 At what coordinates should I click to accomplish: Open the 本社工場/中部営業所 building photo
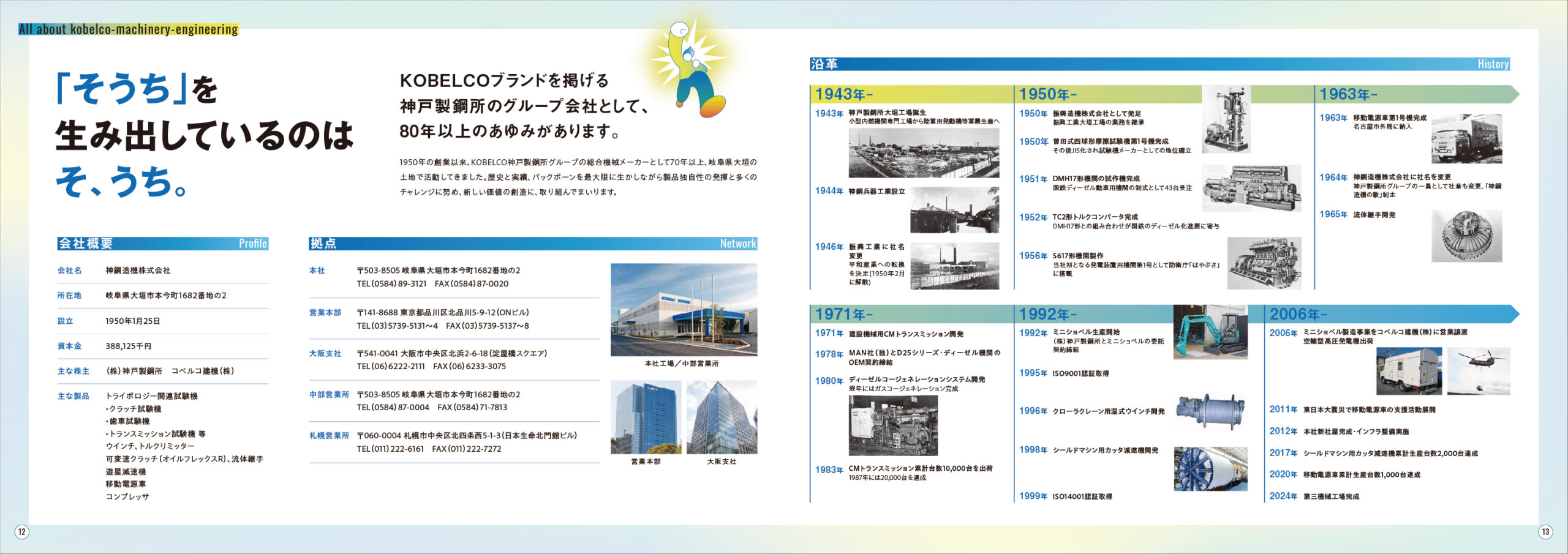click(684, 309)
